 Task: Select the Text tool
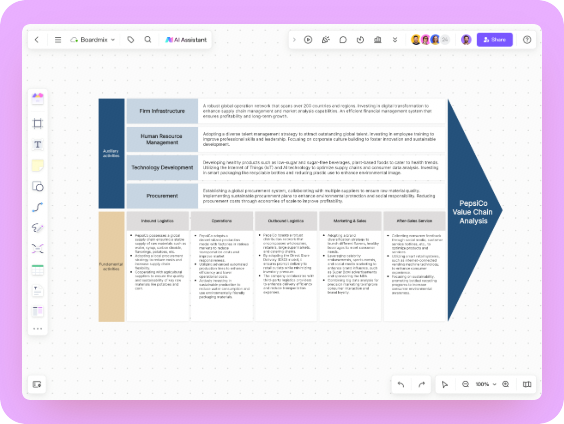click(x=37, y=145)
